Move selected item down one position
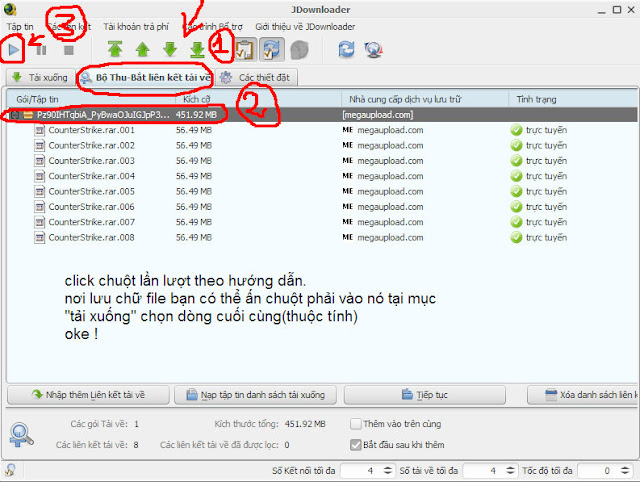The image size is (640, 482). 170,49
